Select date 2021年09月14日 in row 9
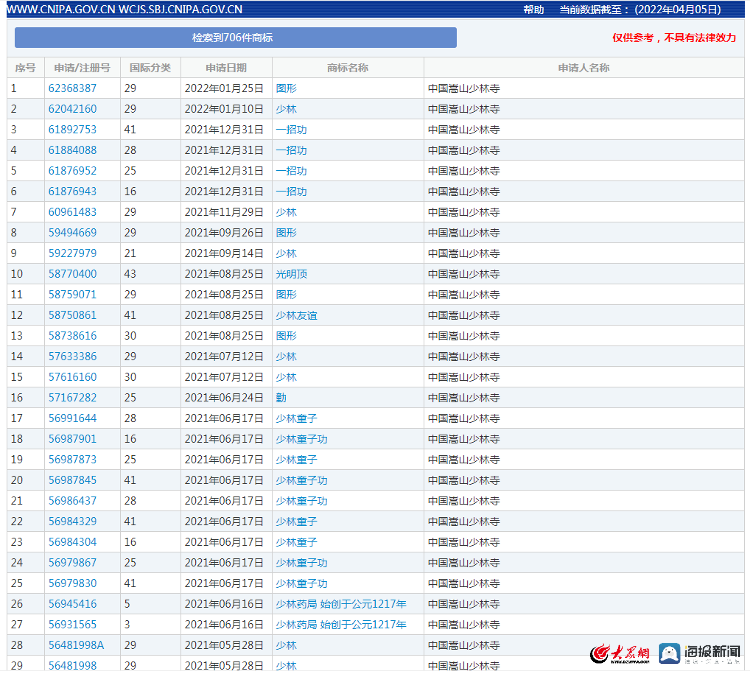Viewport: 750px width, 674px height. [x=224, y=253]
